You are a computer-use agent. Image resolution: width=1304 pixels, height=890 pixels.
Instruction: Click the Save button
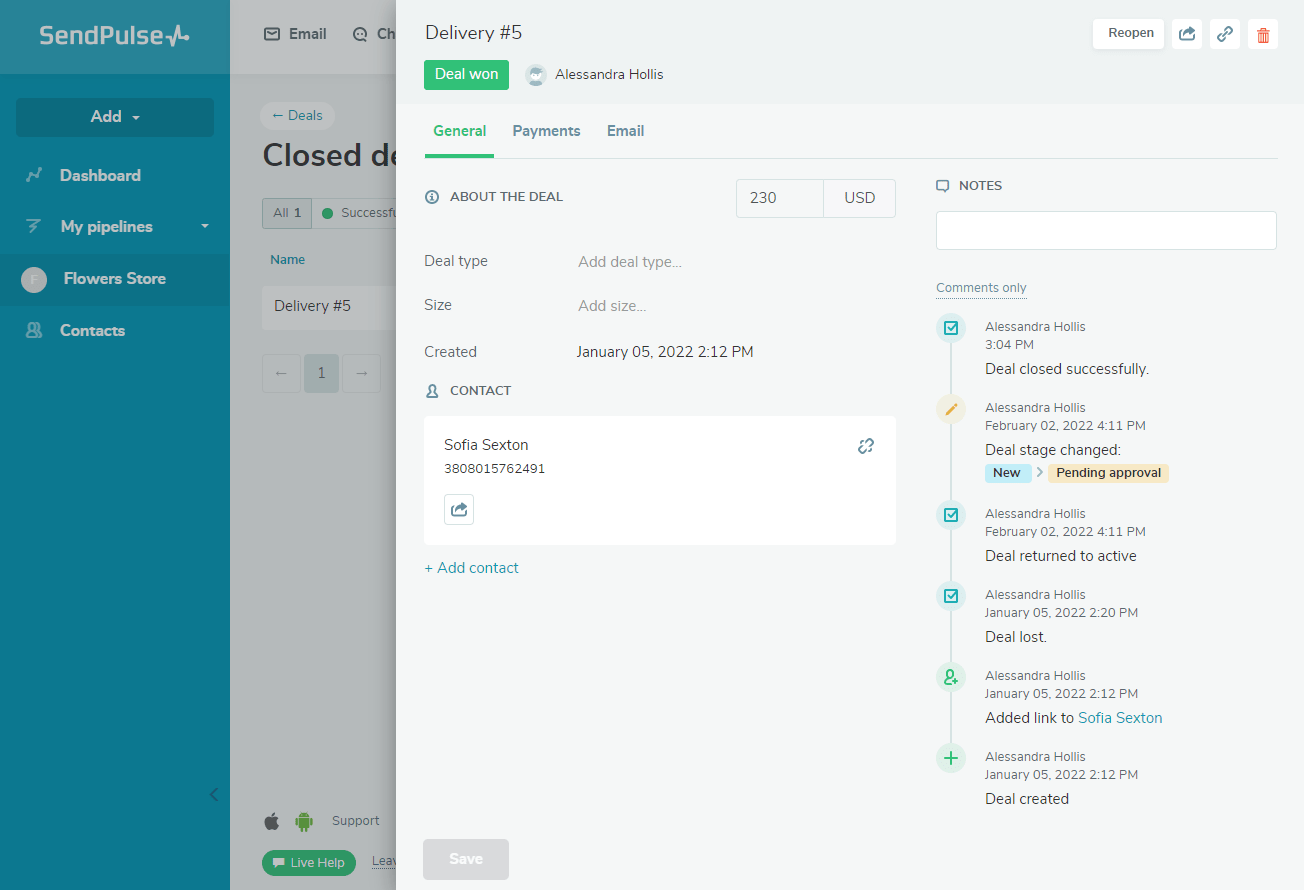[x=466, y=860]
